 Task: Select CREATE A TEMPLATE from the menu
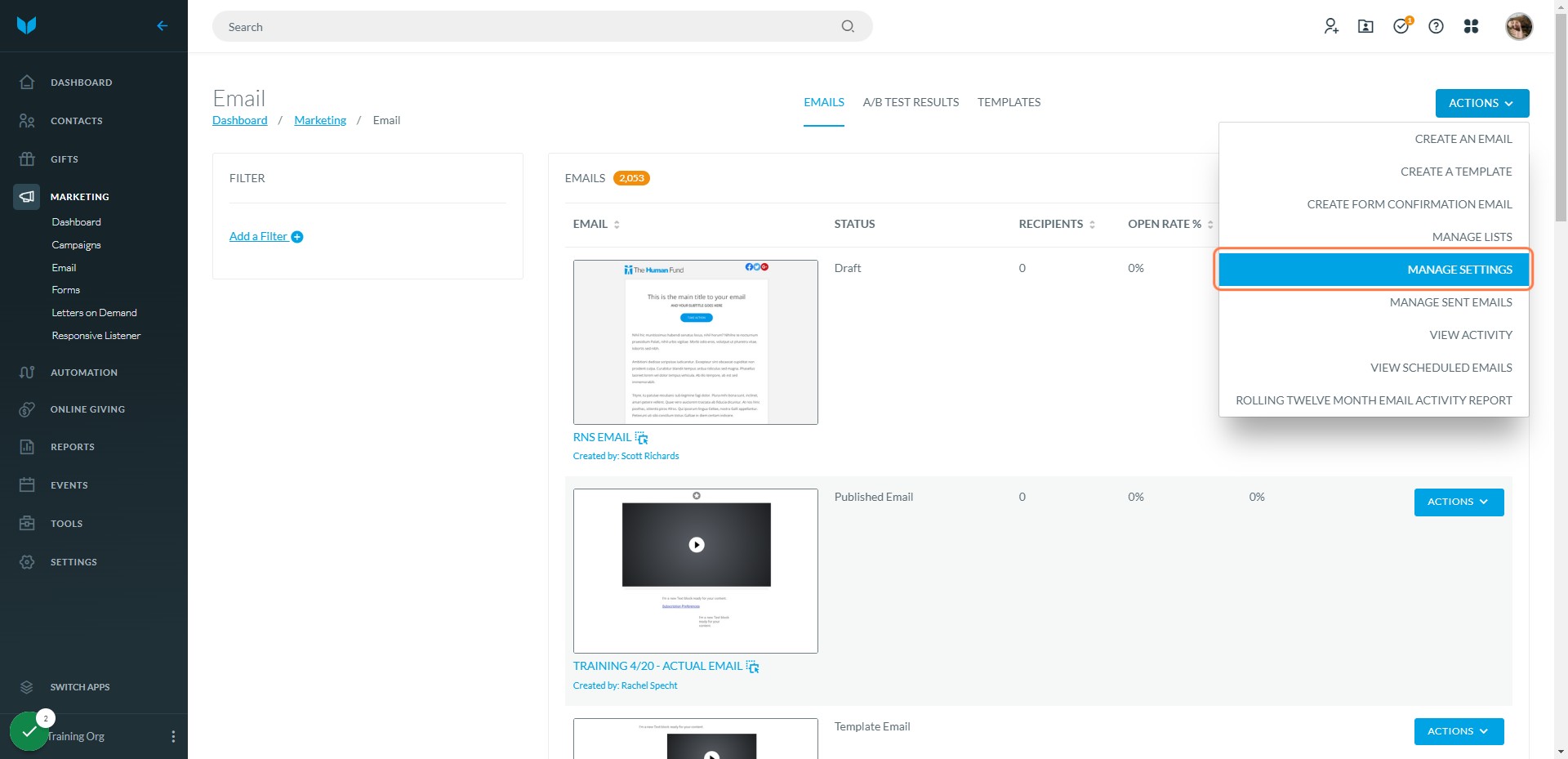point(1374,172)
